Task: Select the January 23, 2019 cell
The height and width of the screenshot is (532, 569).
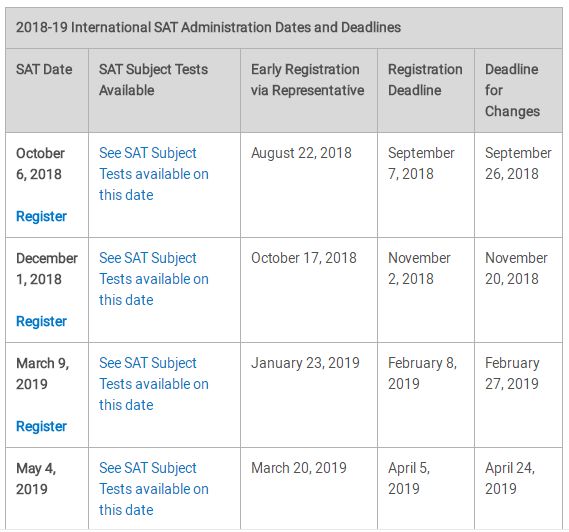Action: pos(305,363)
